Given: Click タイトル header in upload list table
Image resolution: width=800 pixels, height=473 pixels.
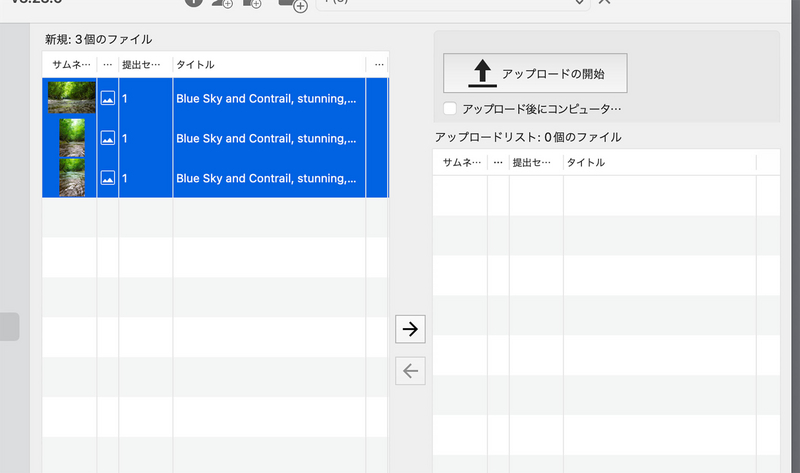Looking at the screenshot, I should click(586, 163).
